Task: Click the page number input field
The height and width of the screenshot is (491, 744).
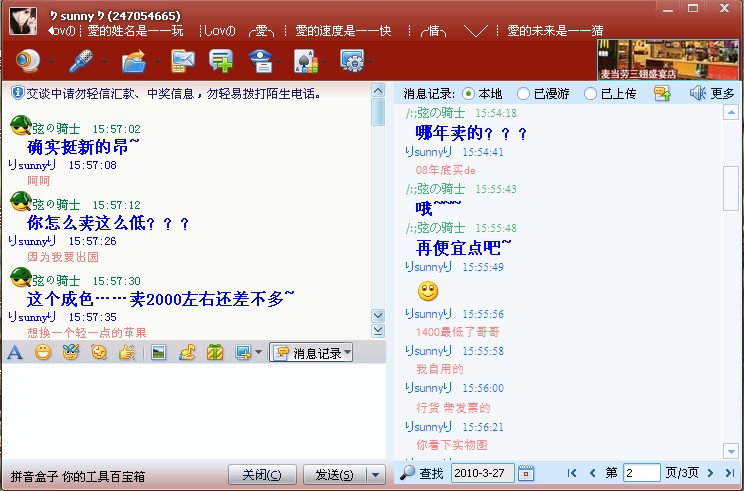Action: click(641, 473)
